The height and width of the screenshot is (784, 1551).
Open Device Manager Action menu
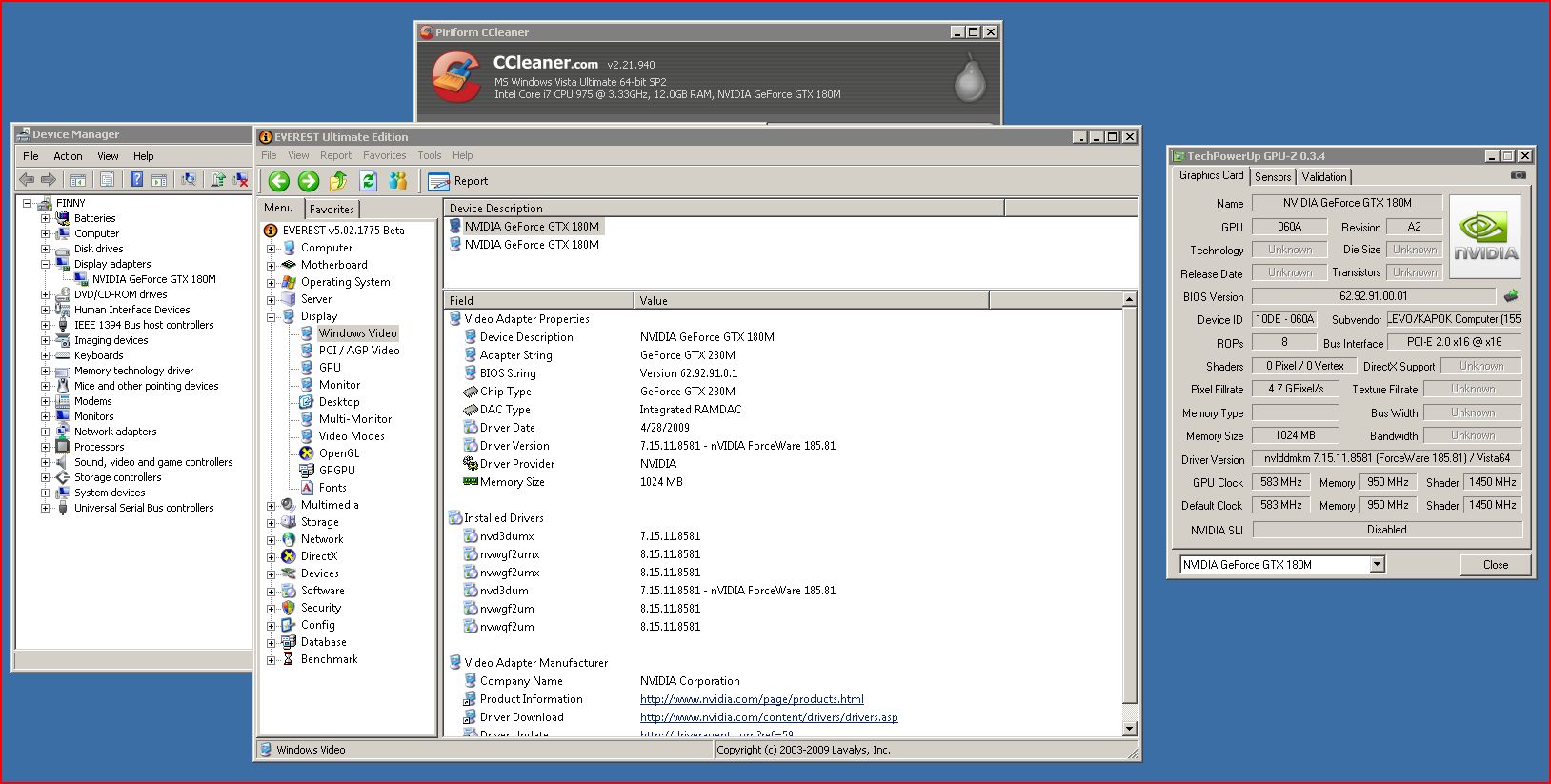[68, 156]
